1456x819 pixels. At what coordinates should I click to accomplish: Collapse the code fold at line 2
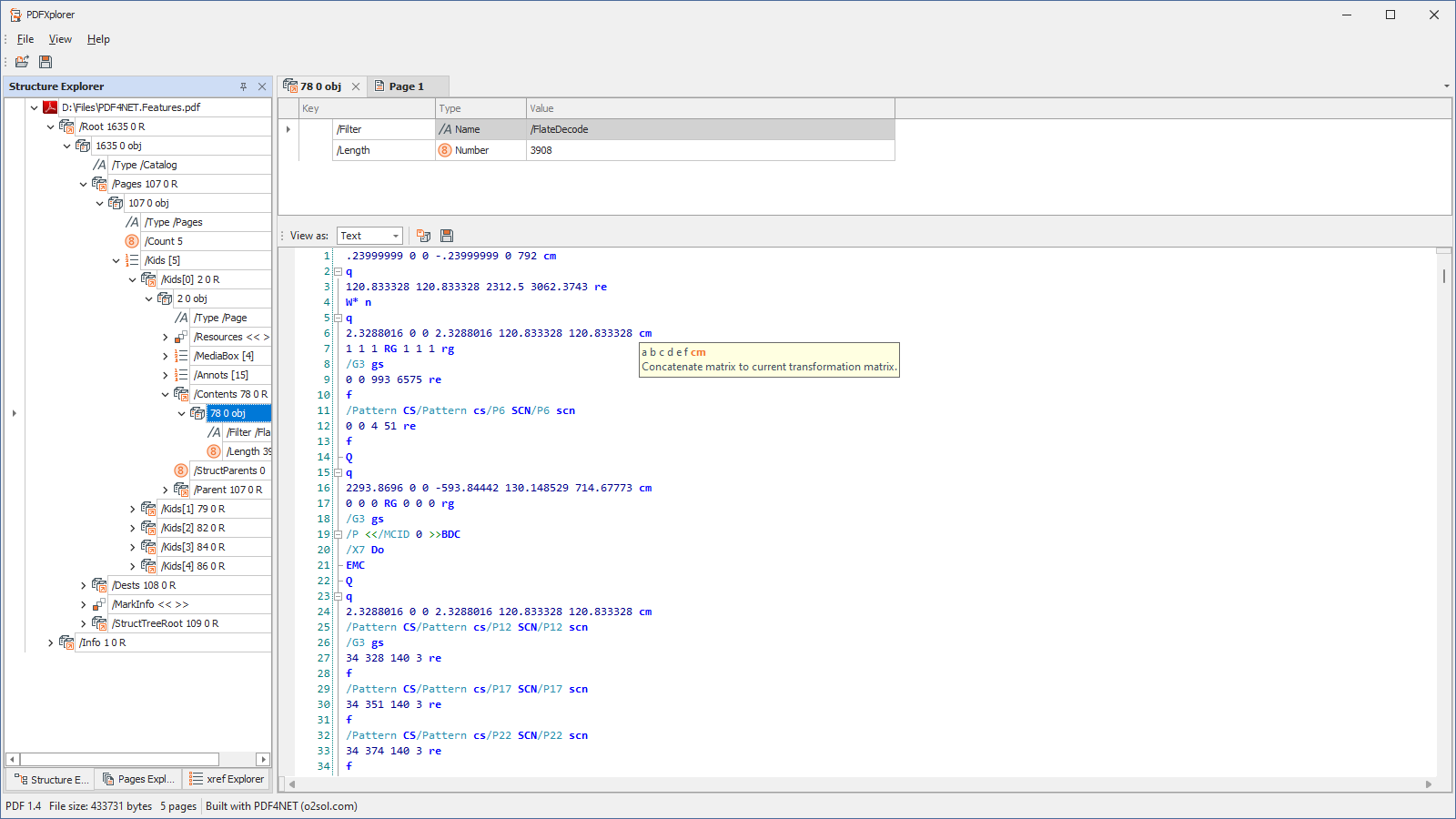coord(338,271)
